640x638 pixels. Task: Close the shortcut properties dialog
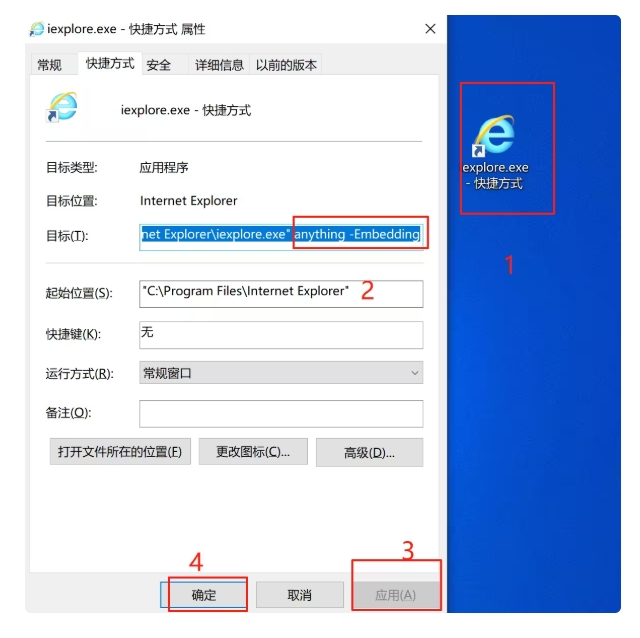tap(430, 29)
